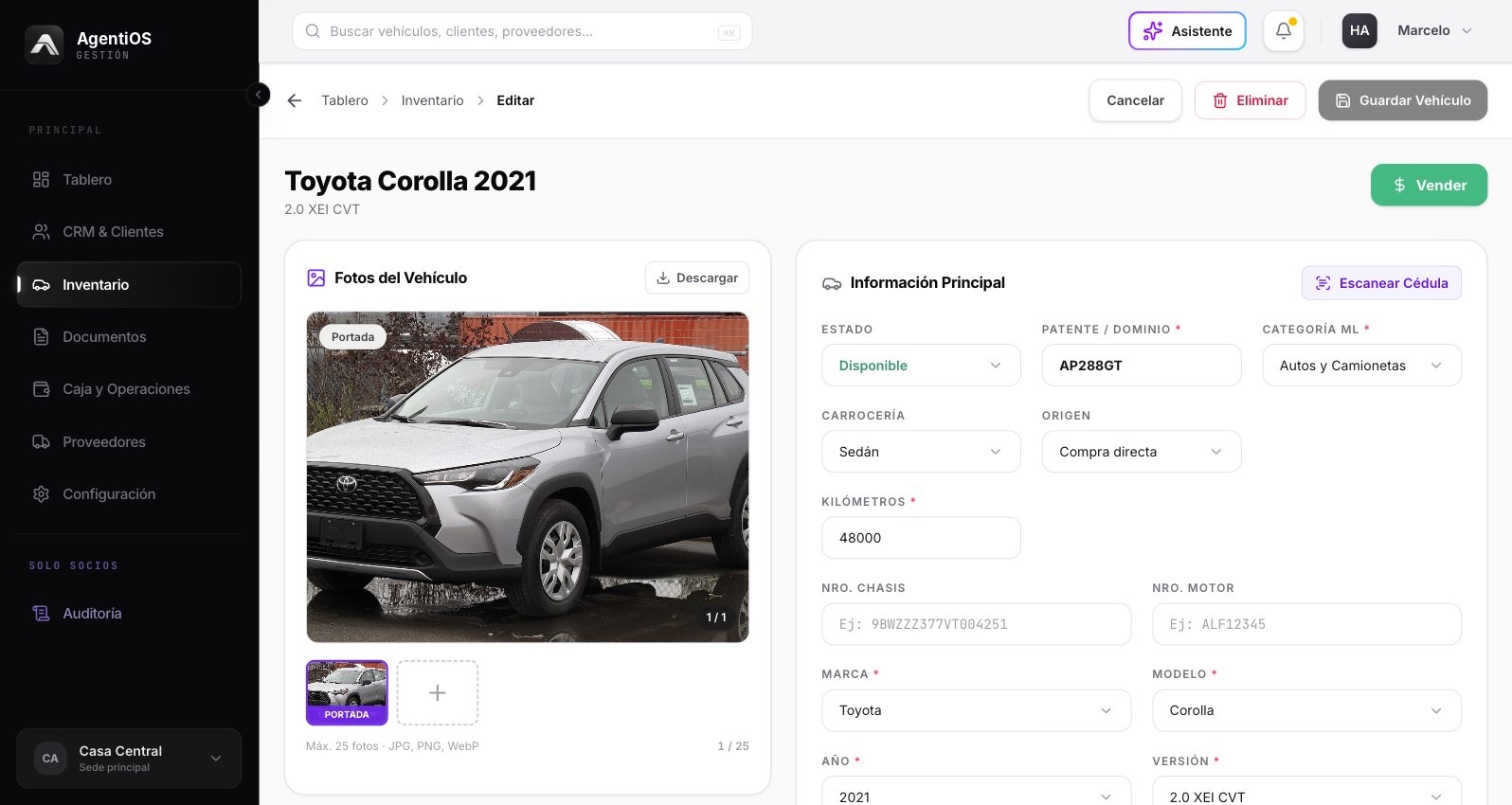Open the Estado dropdown showing Disponible
This screenshot has width=1512, height=805.
point(921,366)
